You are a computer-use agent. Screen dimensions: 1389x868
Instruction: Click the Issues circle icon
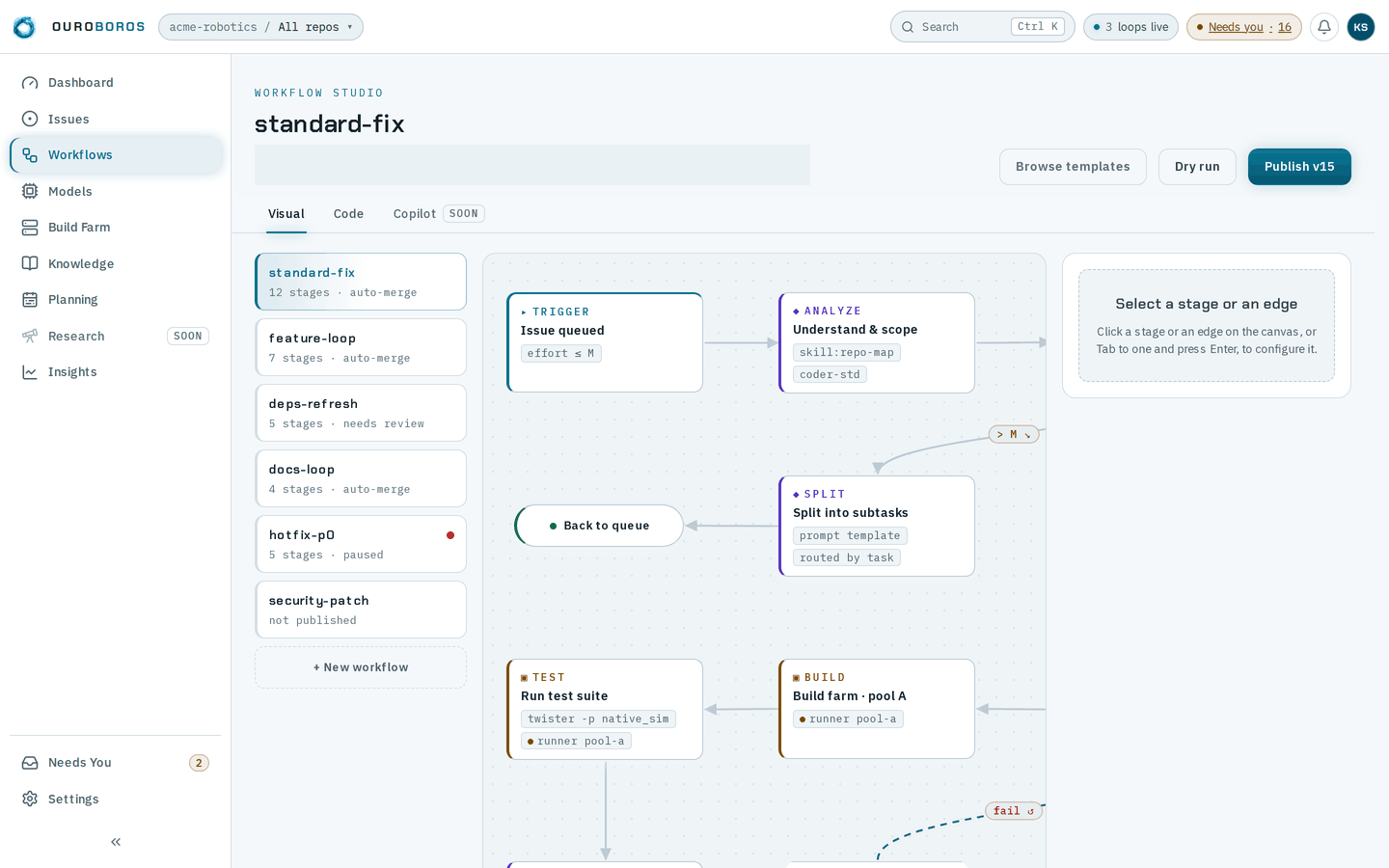30,119
